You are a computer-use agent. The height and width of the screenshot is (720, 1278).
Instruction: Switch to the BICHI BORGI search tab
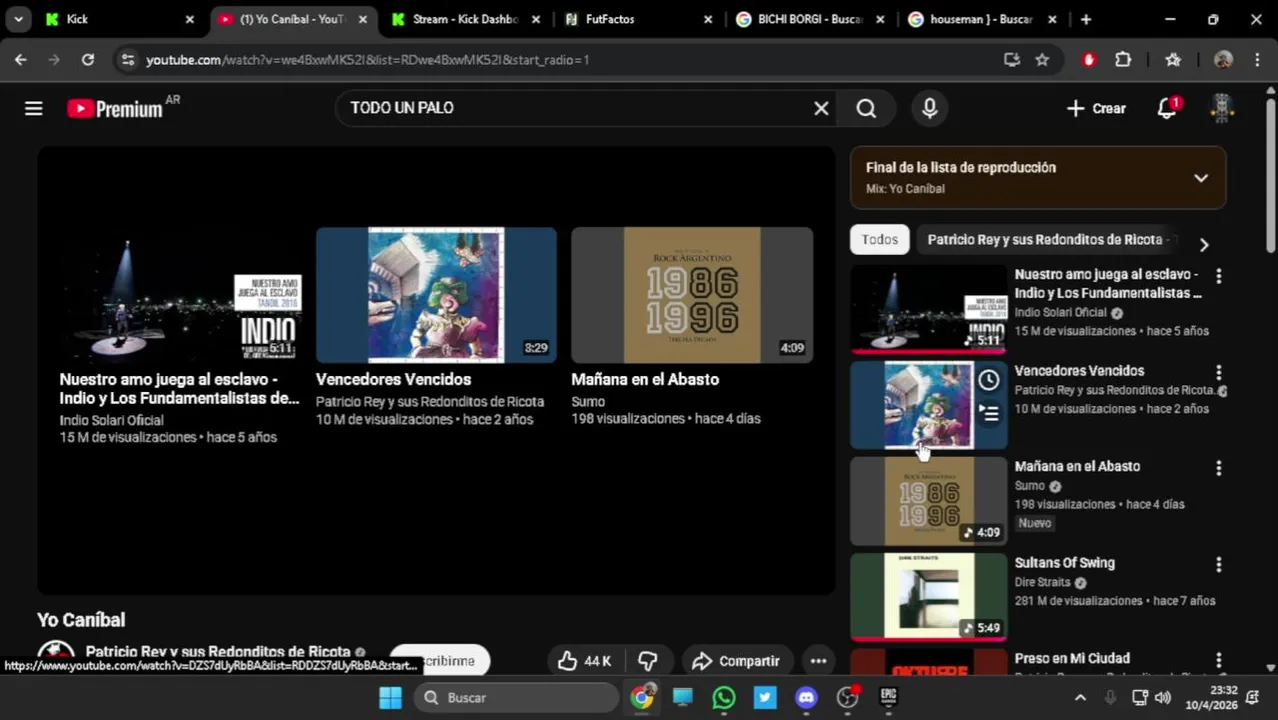tap(811, 19)
